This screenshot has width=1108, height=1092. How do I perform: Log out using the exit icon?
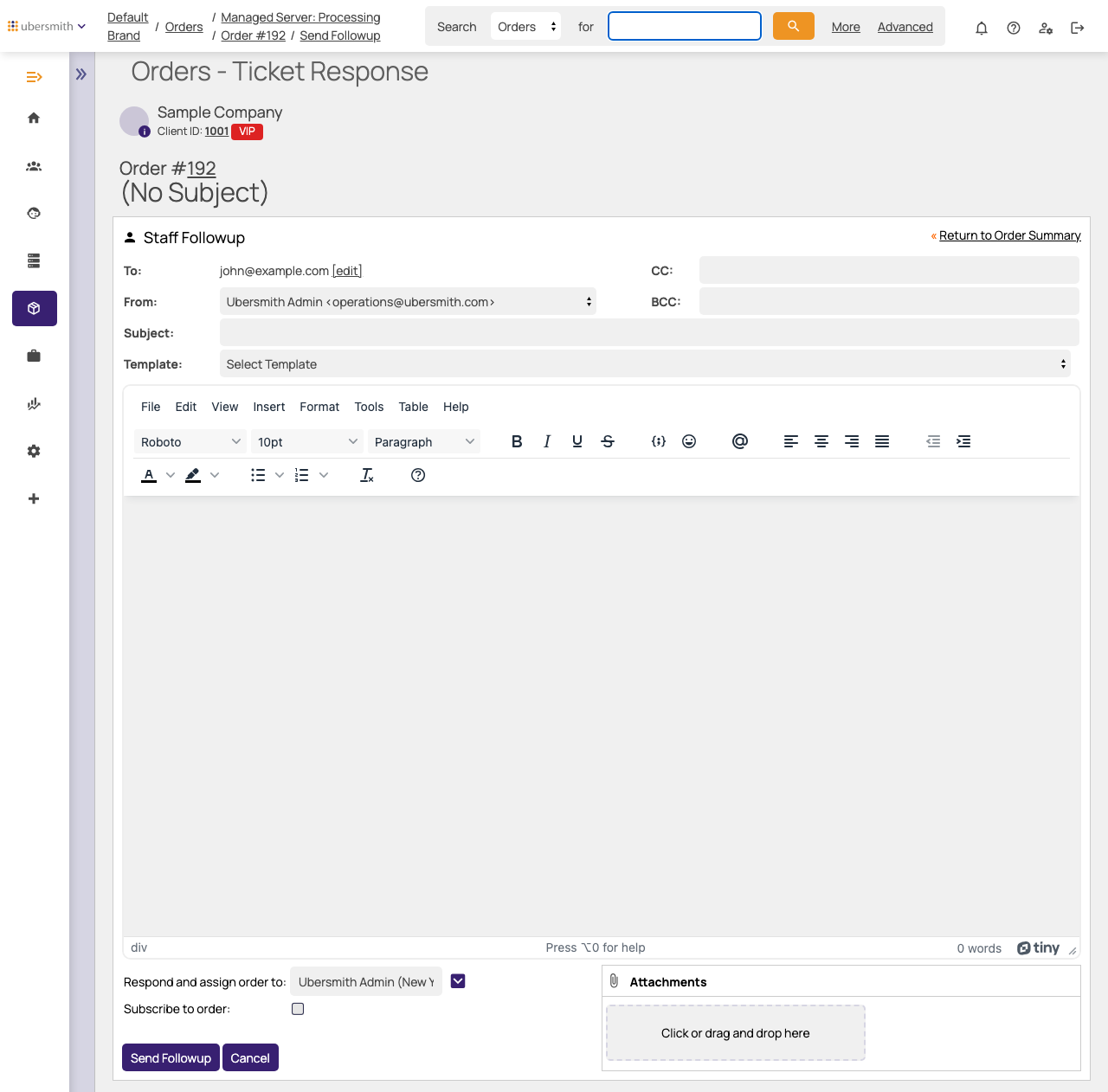pos(1078,28)
